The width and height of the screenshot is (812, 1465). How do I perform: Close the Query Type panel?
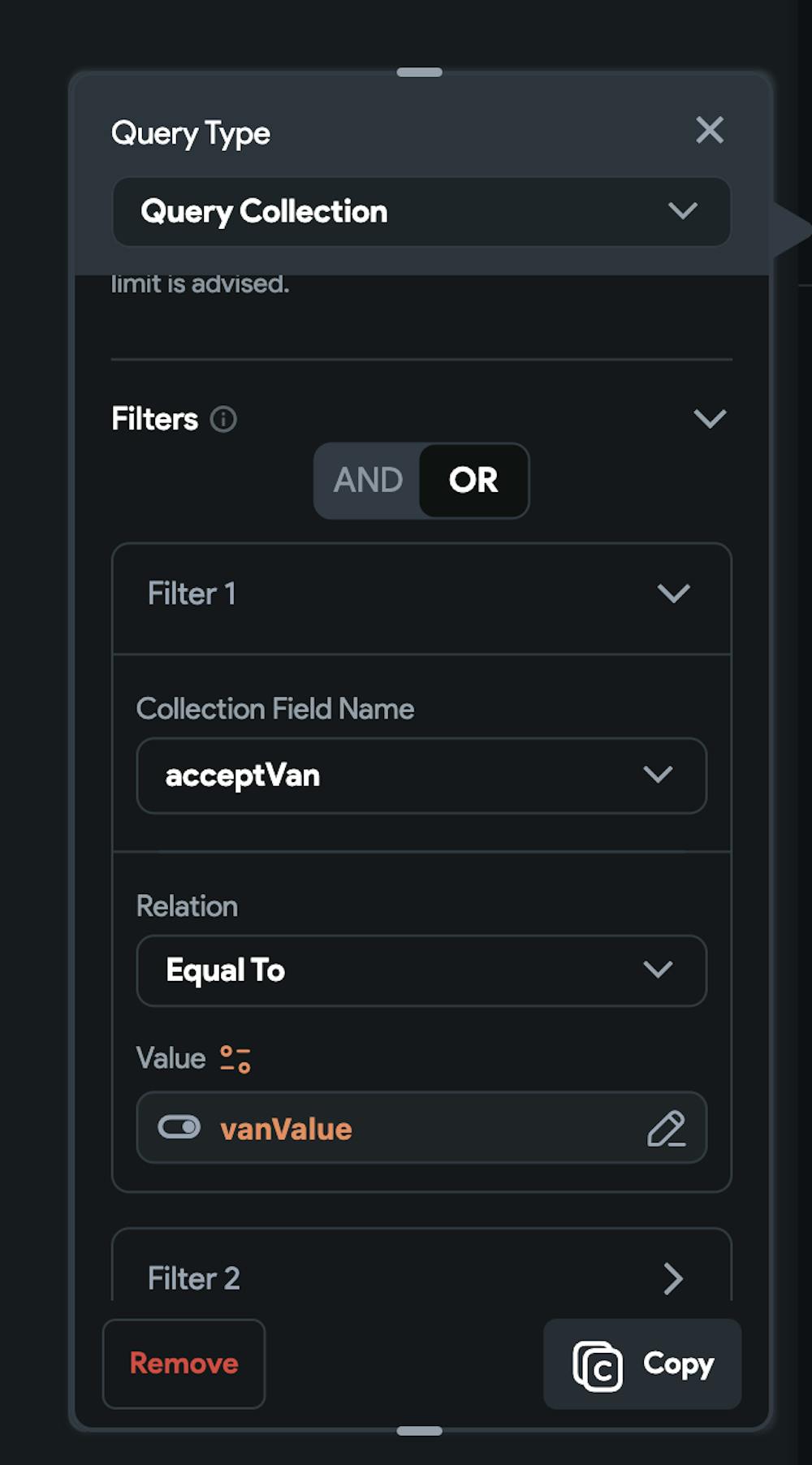709,130
